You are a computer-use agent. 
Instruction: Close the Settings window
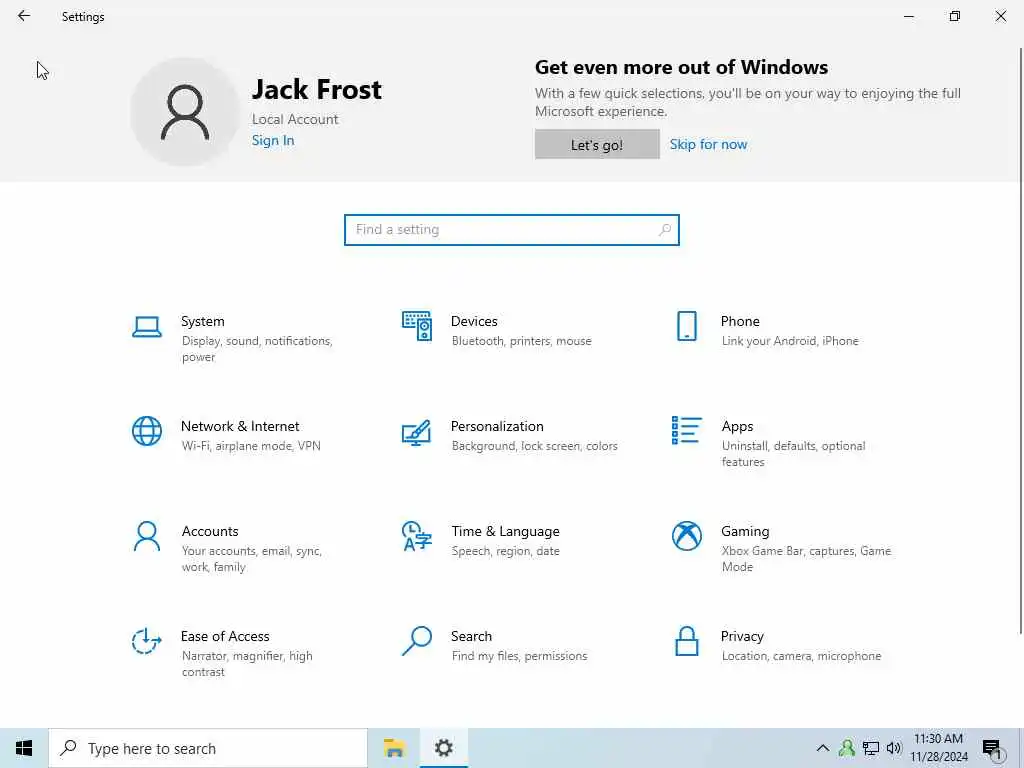click(x=1000, y=16)
